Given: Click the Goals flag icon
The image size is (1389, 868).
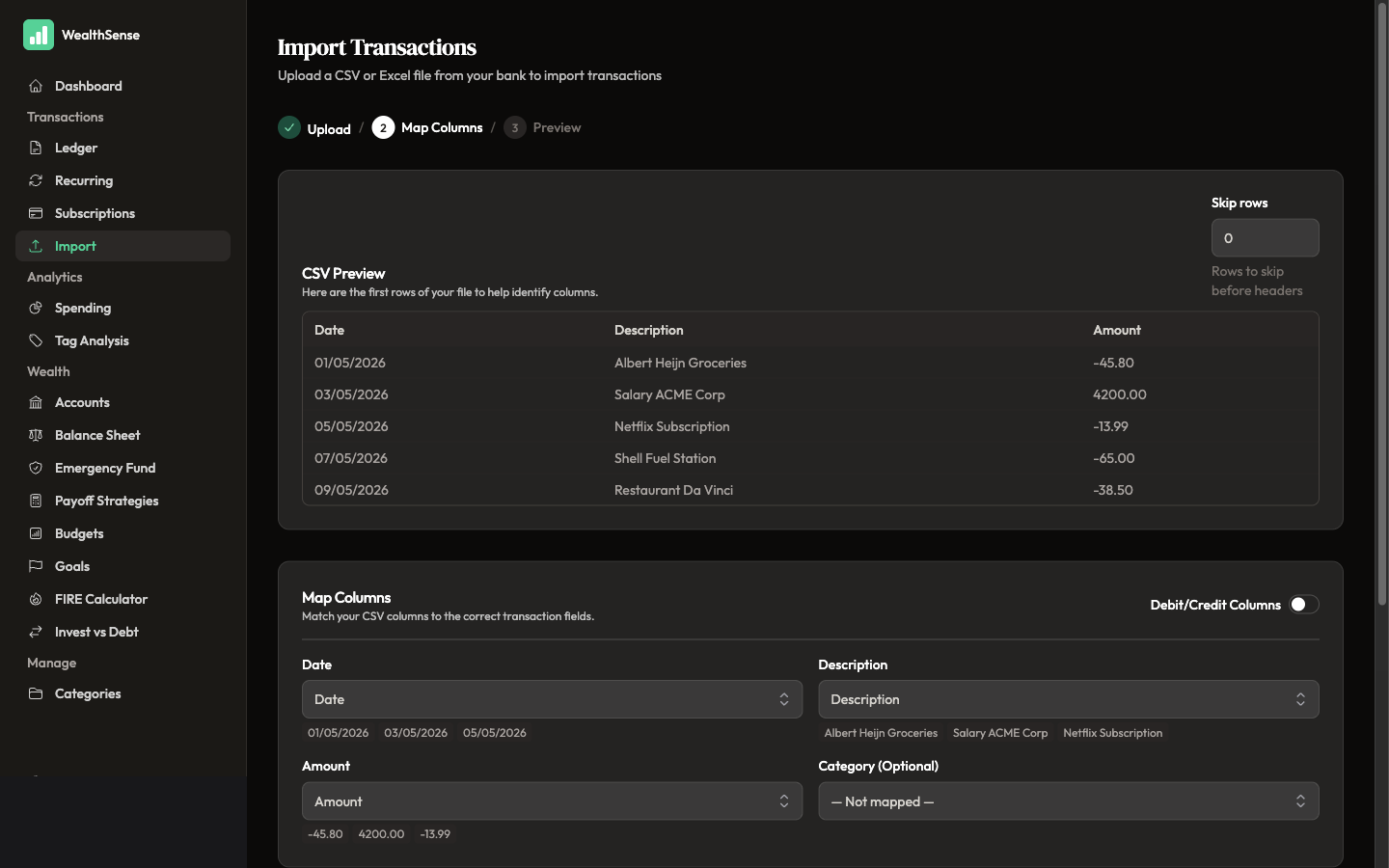Looking at the screenshot, I should point(36,566).
